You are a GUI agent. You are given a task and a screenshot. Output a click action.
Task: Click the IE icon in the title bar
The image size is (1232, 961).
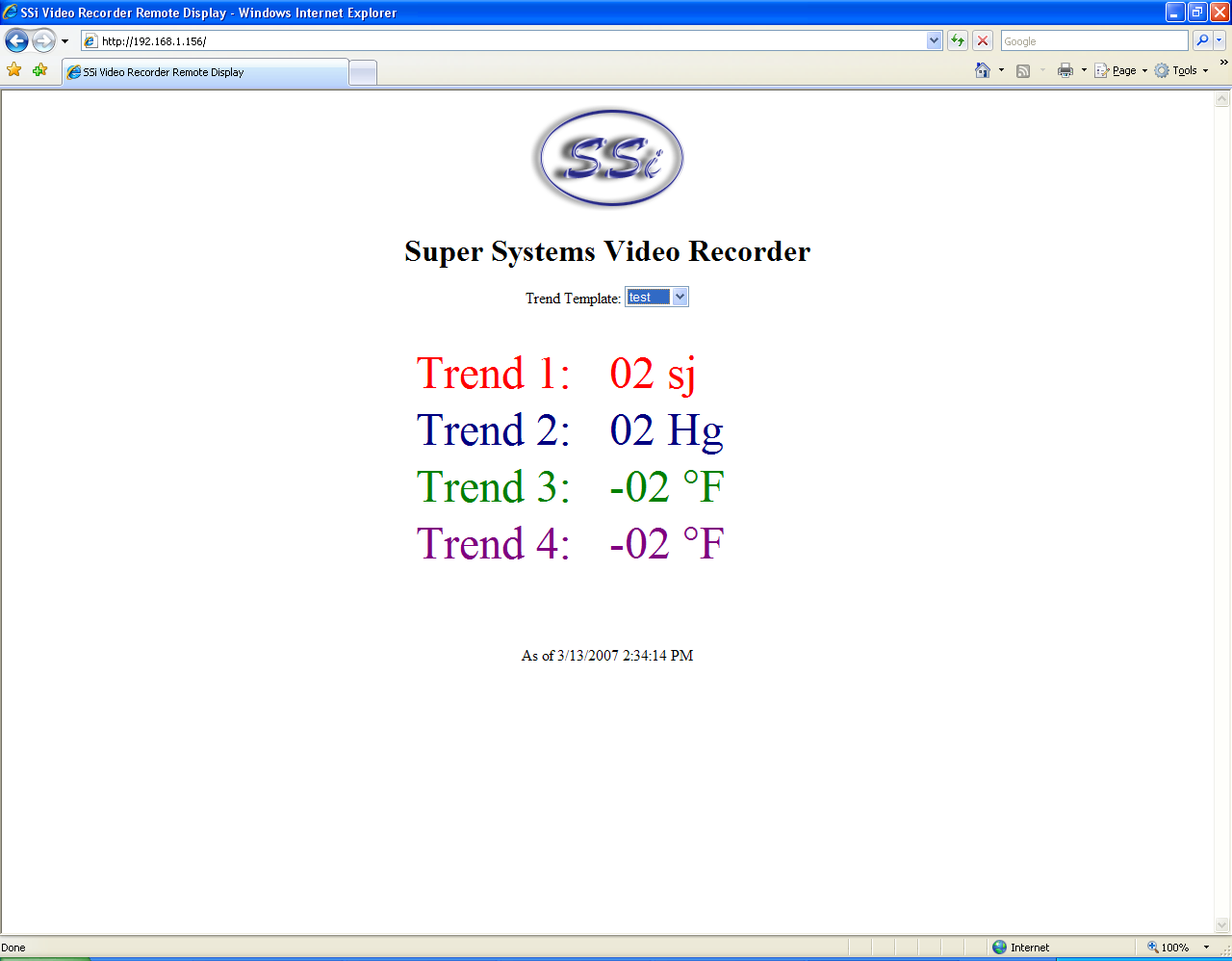(x=10, y=13)
